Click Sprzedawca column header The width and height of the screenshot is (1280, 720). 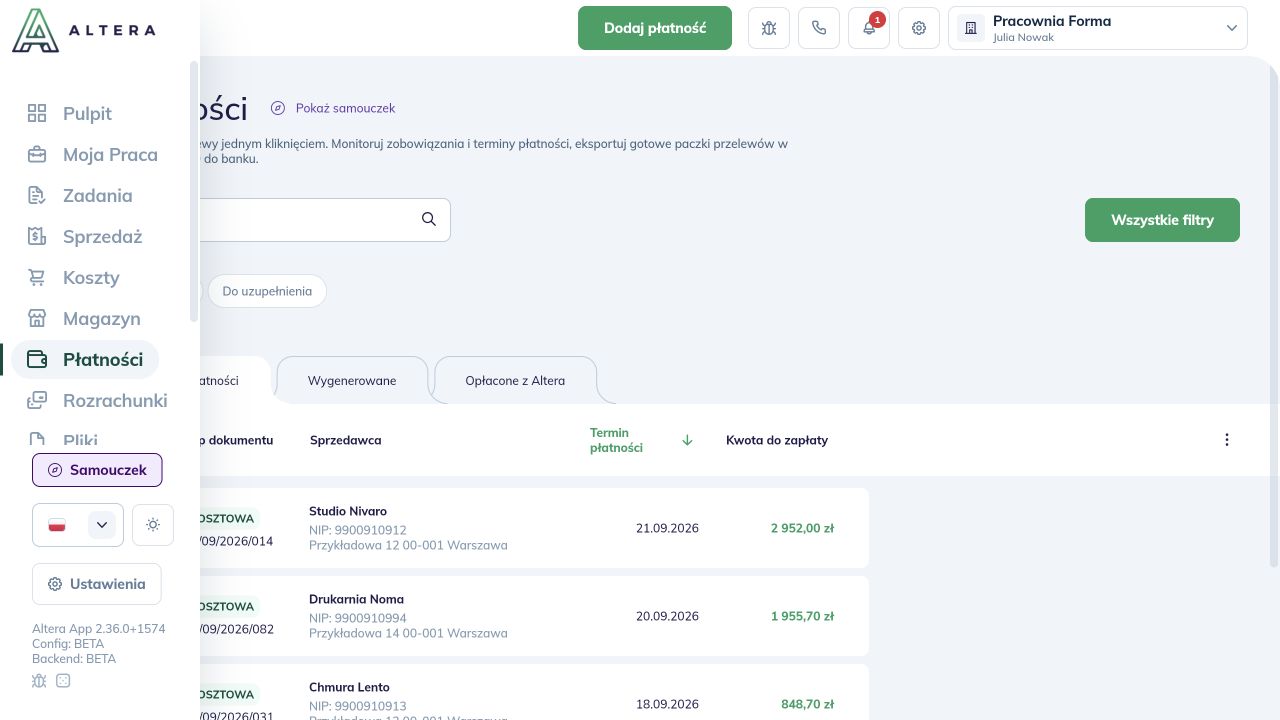click(345, 440)
